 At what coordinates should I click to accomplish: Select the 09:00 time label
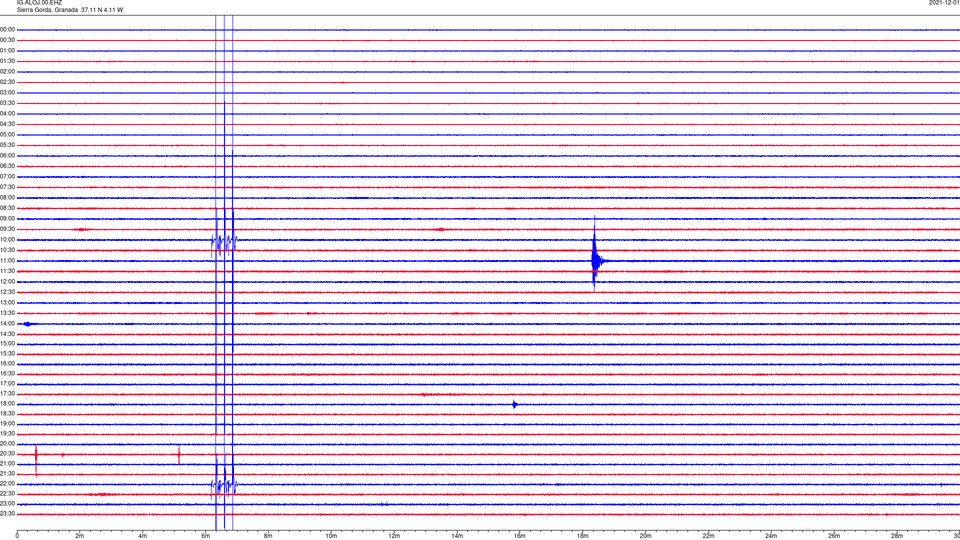click(7, 219)
